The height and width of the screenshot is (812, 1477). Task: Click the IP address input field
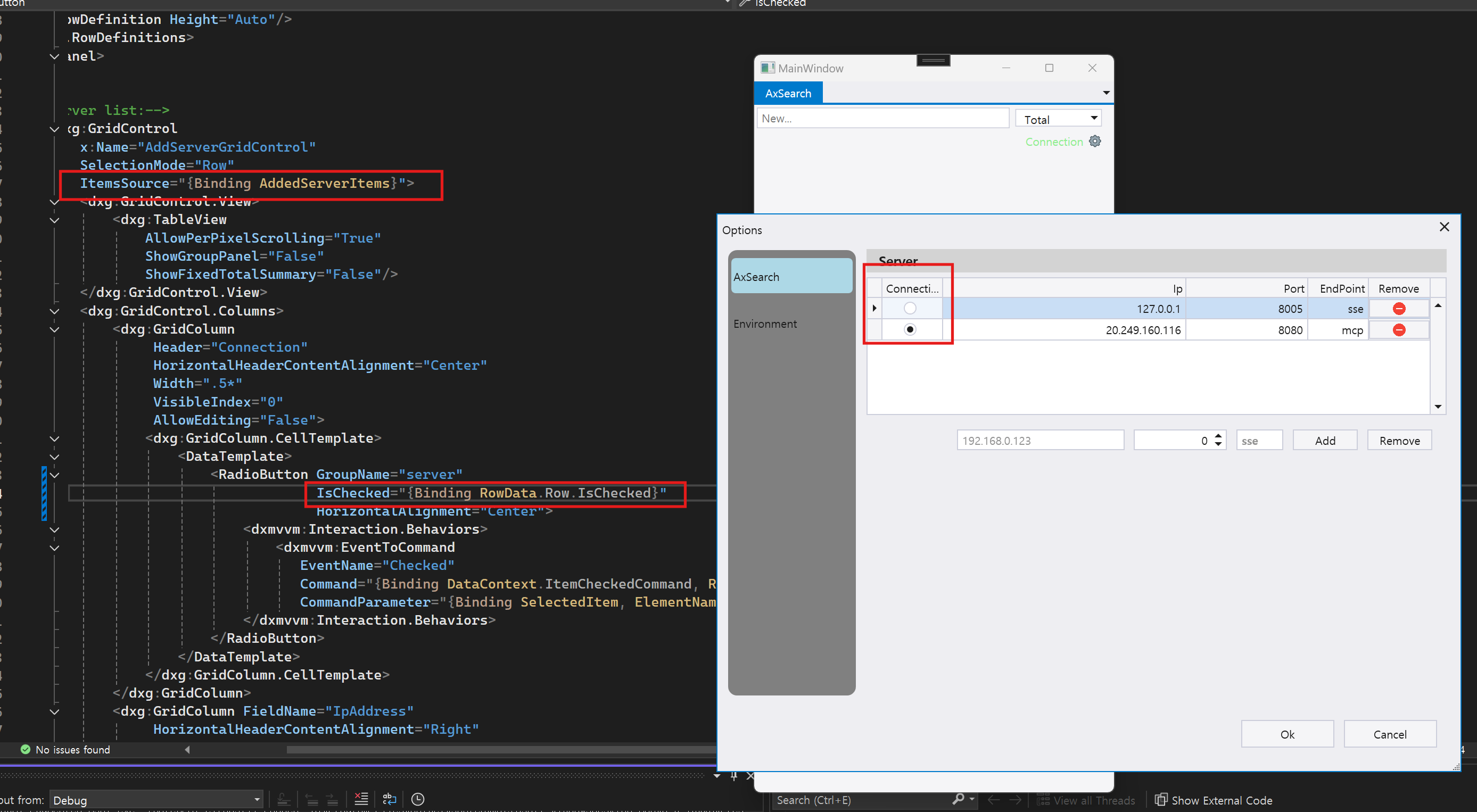tap(1039, 440)
